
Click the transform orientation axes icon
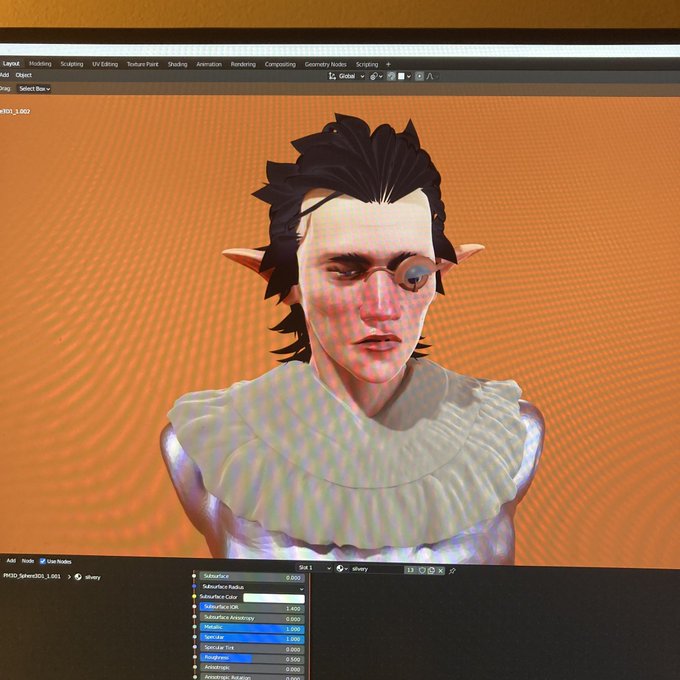332,76
